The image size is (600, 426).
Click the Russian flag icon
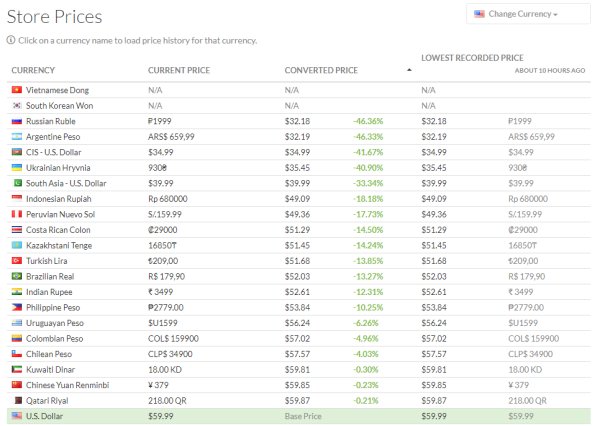(x=16, y=121)
